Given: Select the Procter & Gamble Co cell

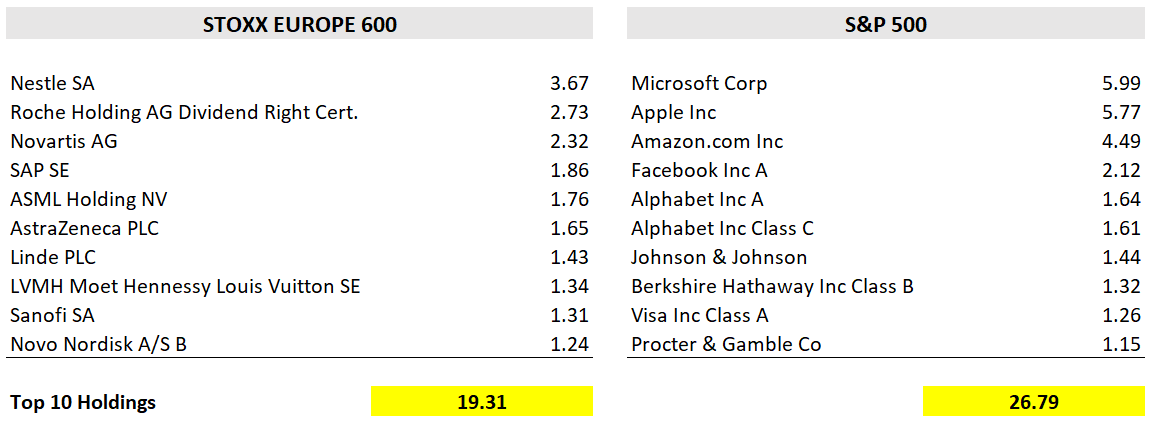Looking at the screenshot, I should tap(726, 345).
